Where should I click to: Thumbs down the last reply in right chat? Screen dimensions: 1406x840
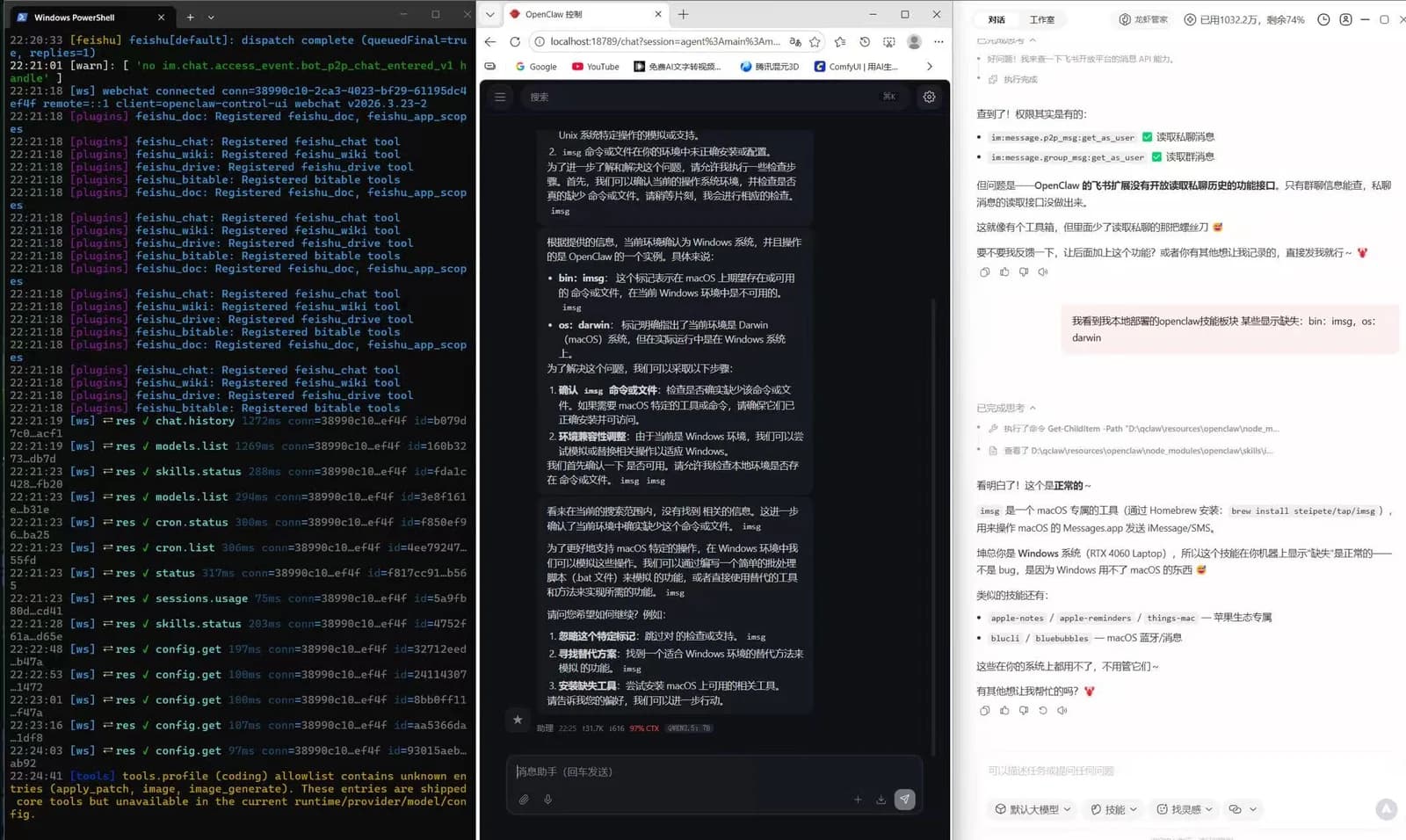coord(1024,710)
